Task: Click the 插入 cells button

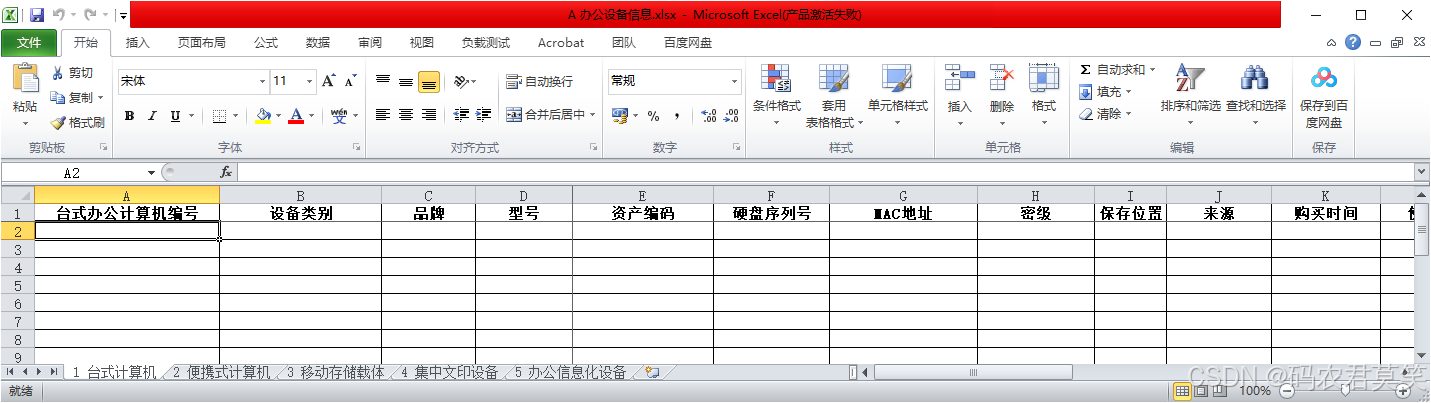Action: click(960, 97)
